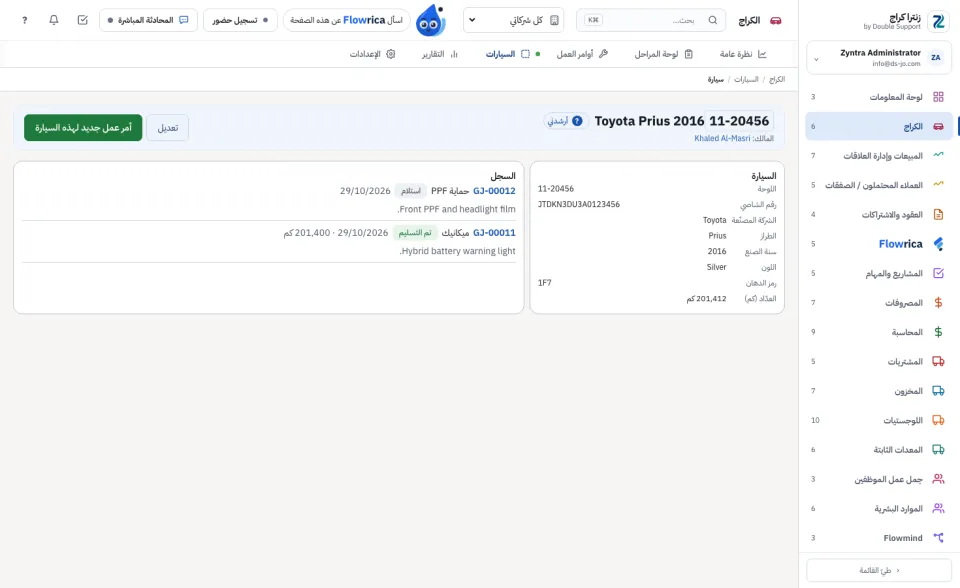Expand the Zyntra Administrator account chevron
The height and width of the screenshot is (588, 960).
(x=816, y=59)
